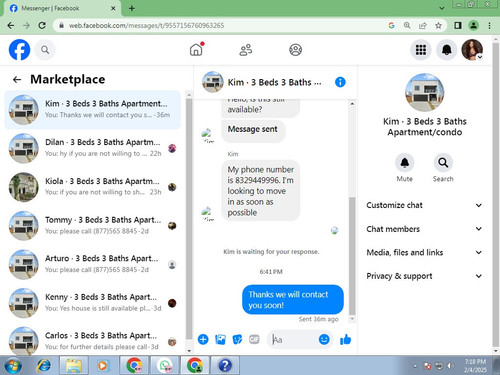Screen dimensions: 500x375
Task: Expand Chat members section
Action: pos(424,229)
